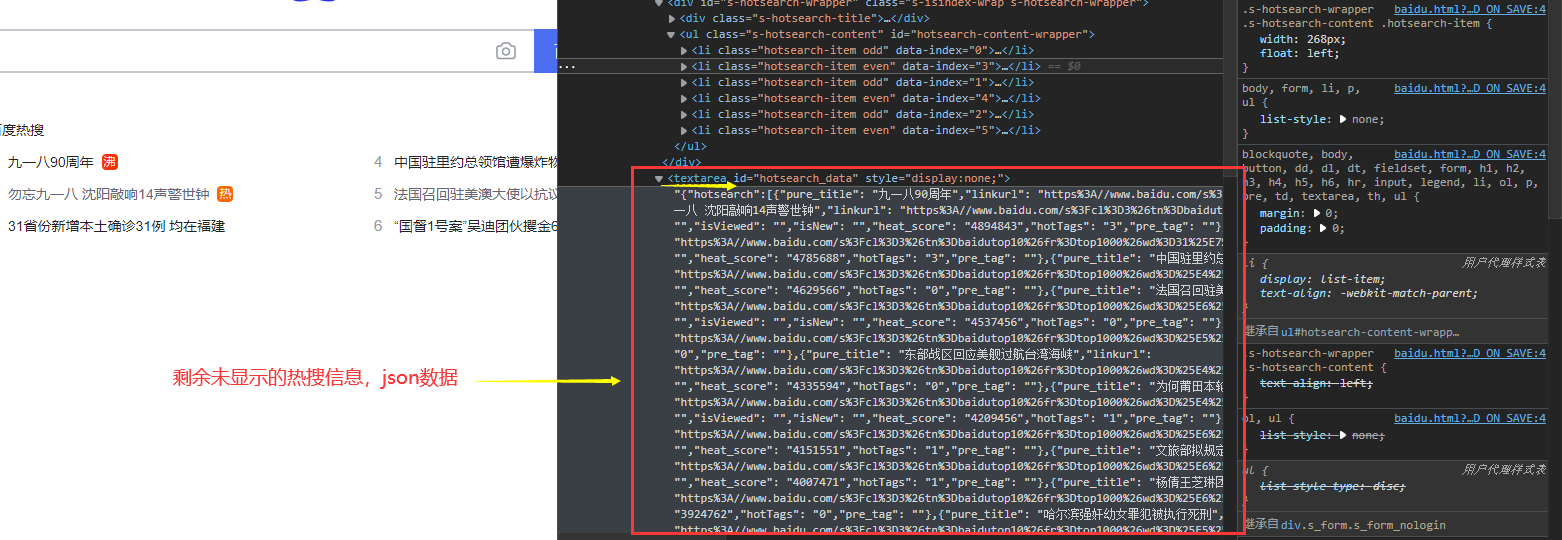Click the Styles pane vertical scrollbar
Image resolution: width=1562 pixels, height=540 pixels.
coord(1555,110)
